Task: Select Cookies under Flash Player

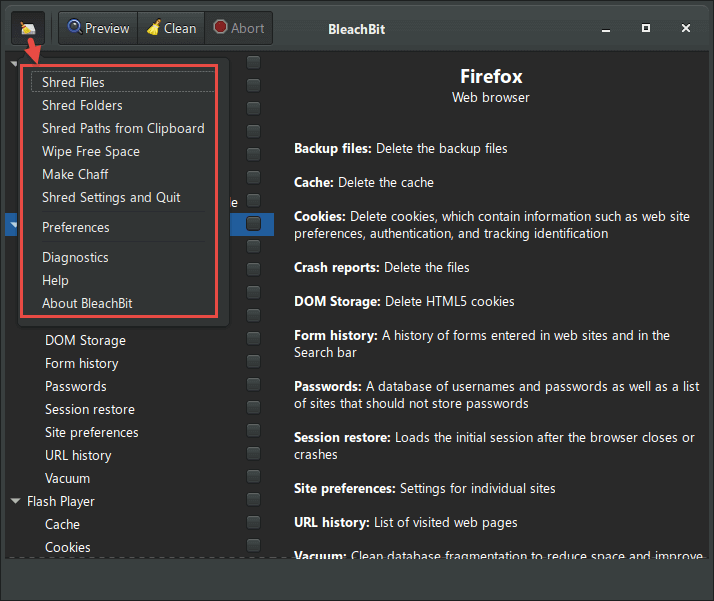Action: point(67,547)
